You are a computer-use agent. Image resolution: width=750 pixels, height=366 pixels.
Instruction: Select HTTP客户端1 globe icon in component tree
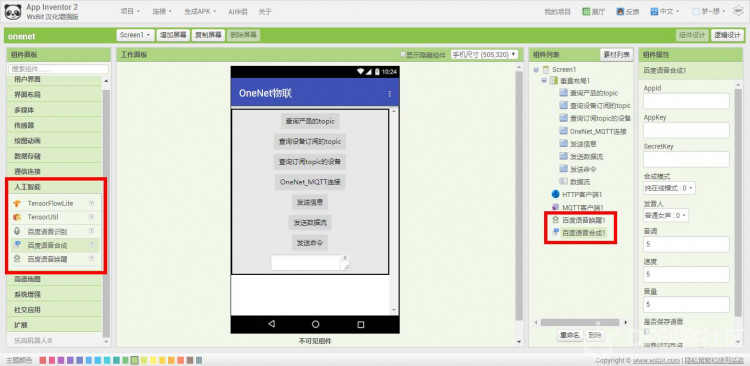555,194
